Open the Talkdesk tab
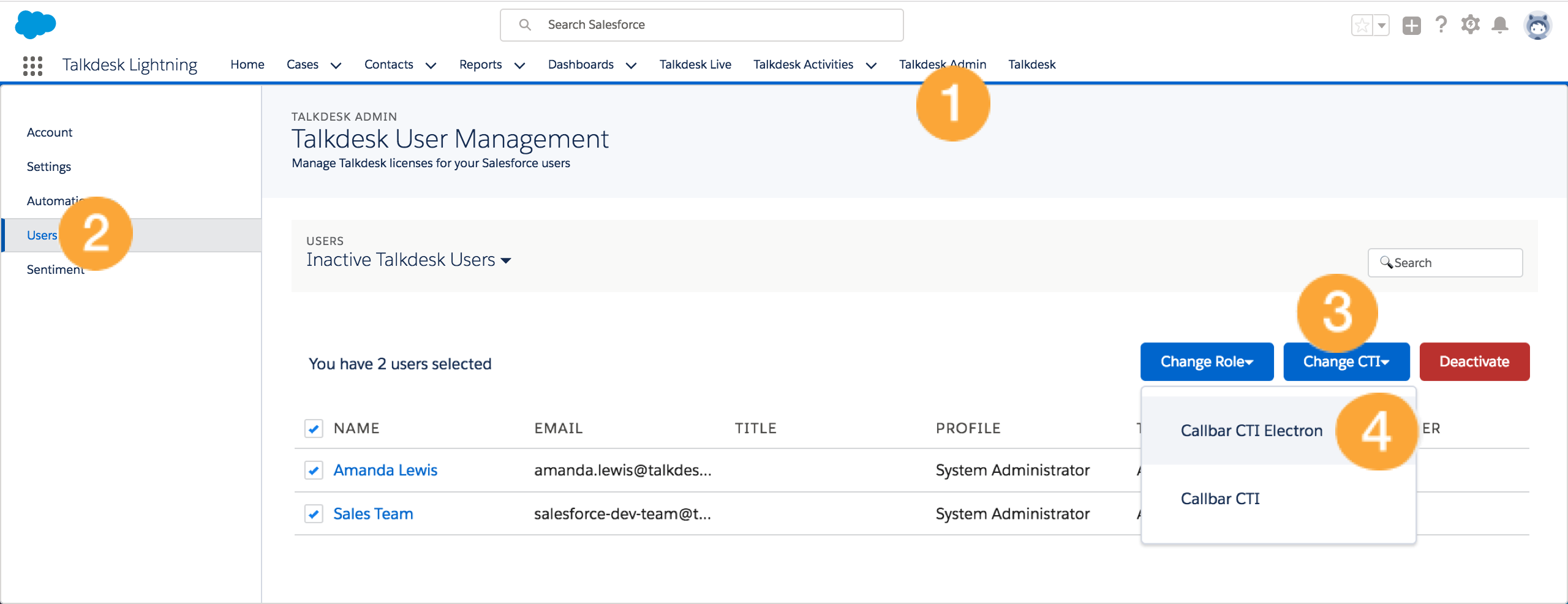This screenshot has height=604, width=1568. 1032,64
